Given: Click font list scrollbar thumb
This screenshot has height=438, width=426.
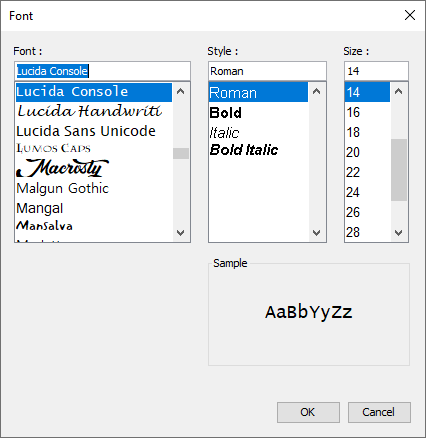Looking at the screenshot, I should pyautogui.click(x=181, y=153).
